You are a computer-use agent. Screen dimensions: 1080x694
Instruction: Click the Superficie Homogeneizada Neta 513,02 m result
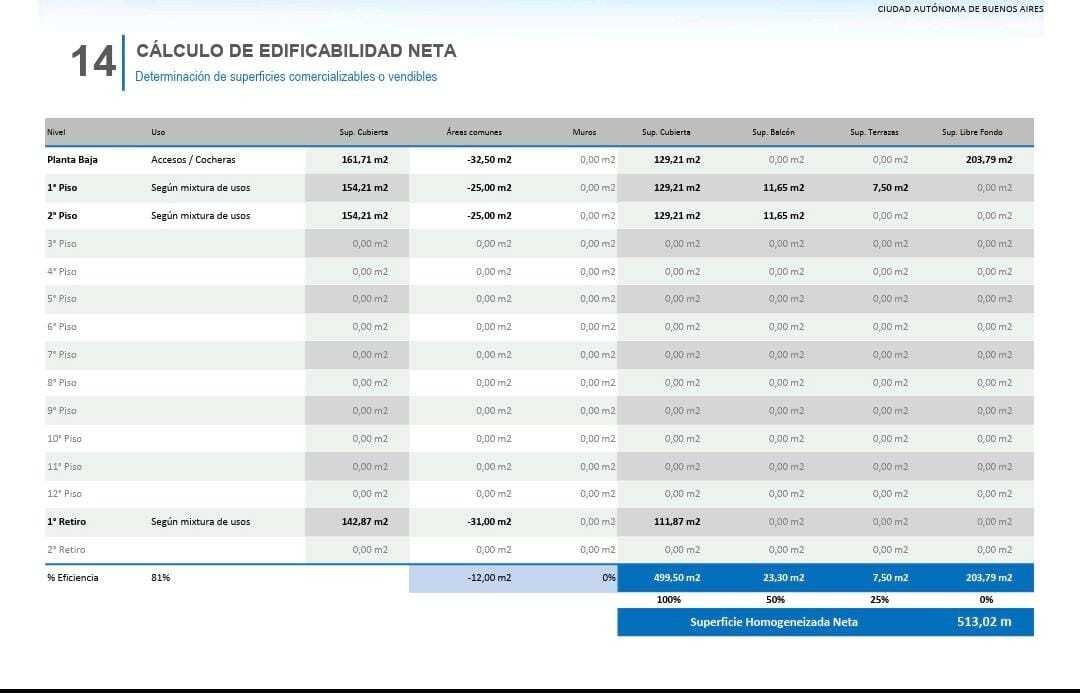point(983,622)
